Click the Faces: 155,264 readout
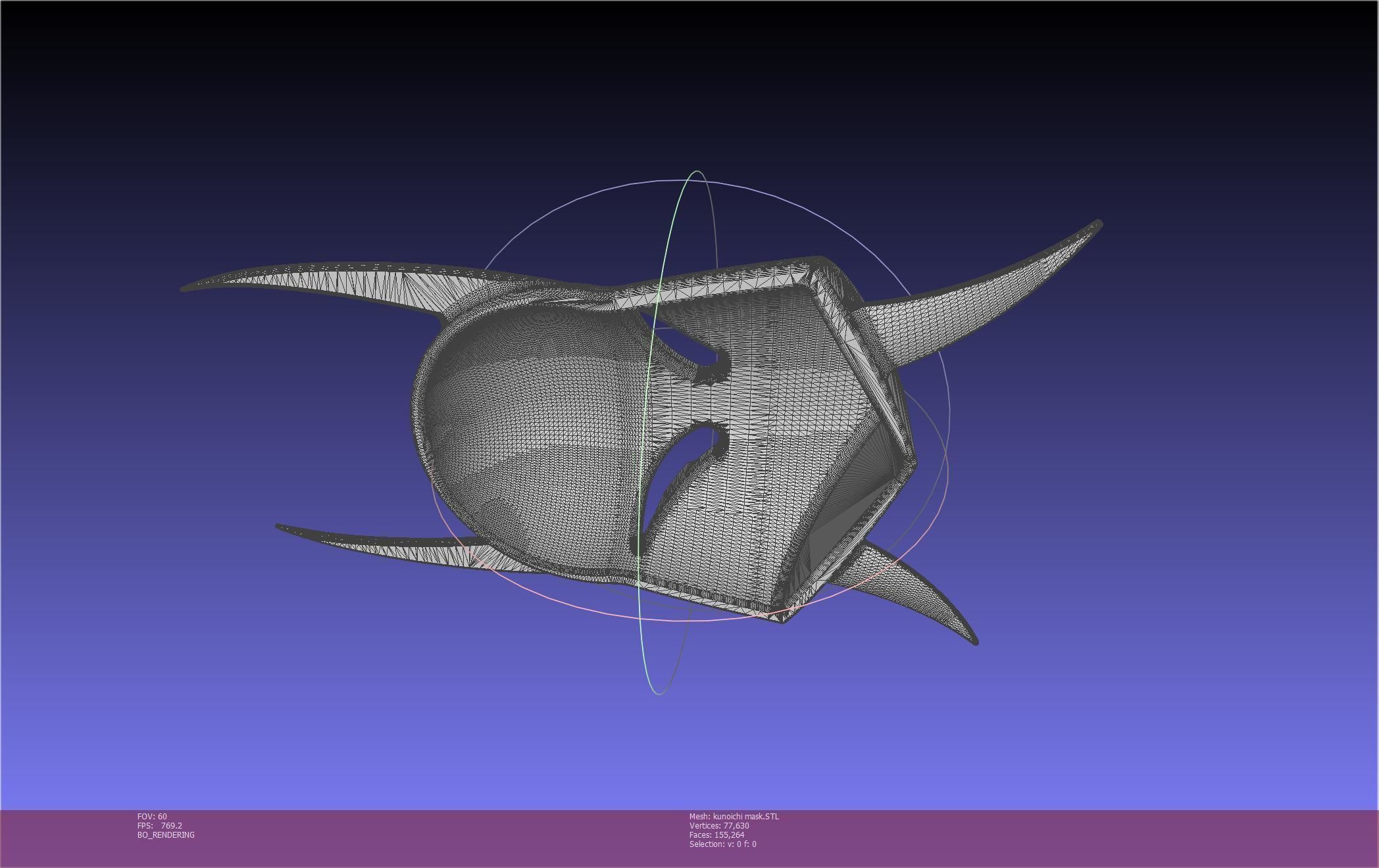This screenshot has height=868, width=1379. pyautogui.click(x=716, y=835)
